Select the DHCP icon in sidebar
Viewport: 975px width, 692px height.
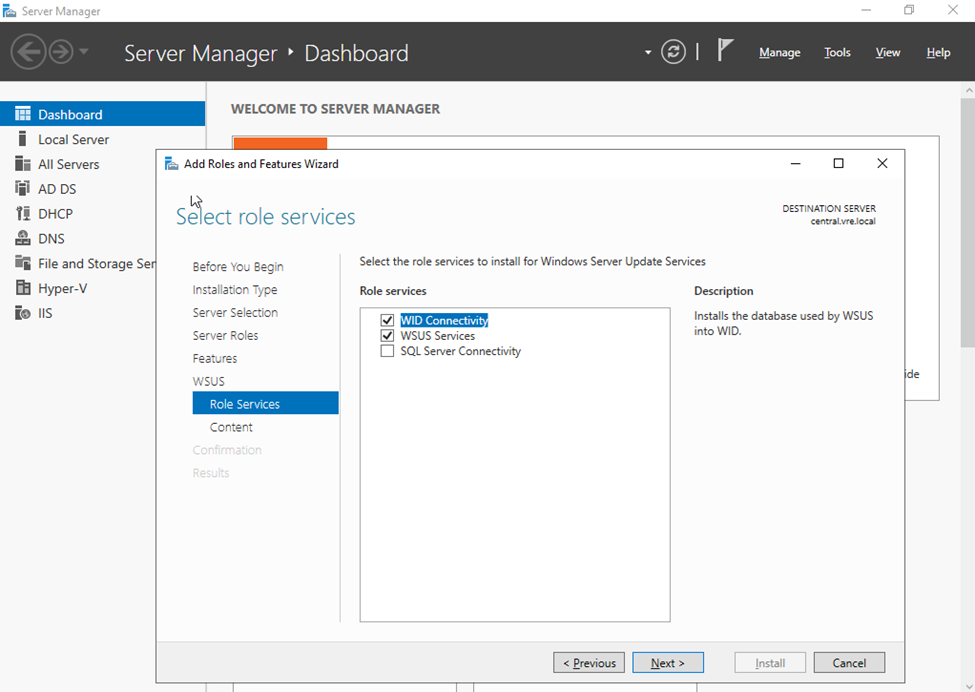[22, 213]
